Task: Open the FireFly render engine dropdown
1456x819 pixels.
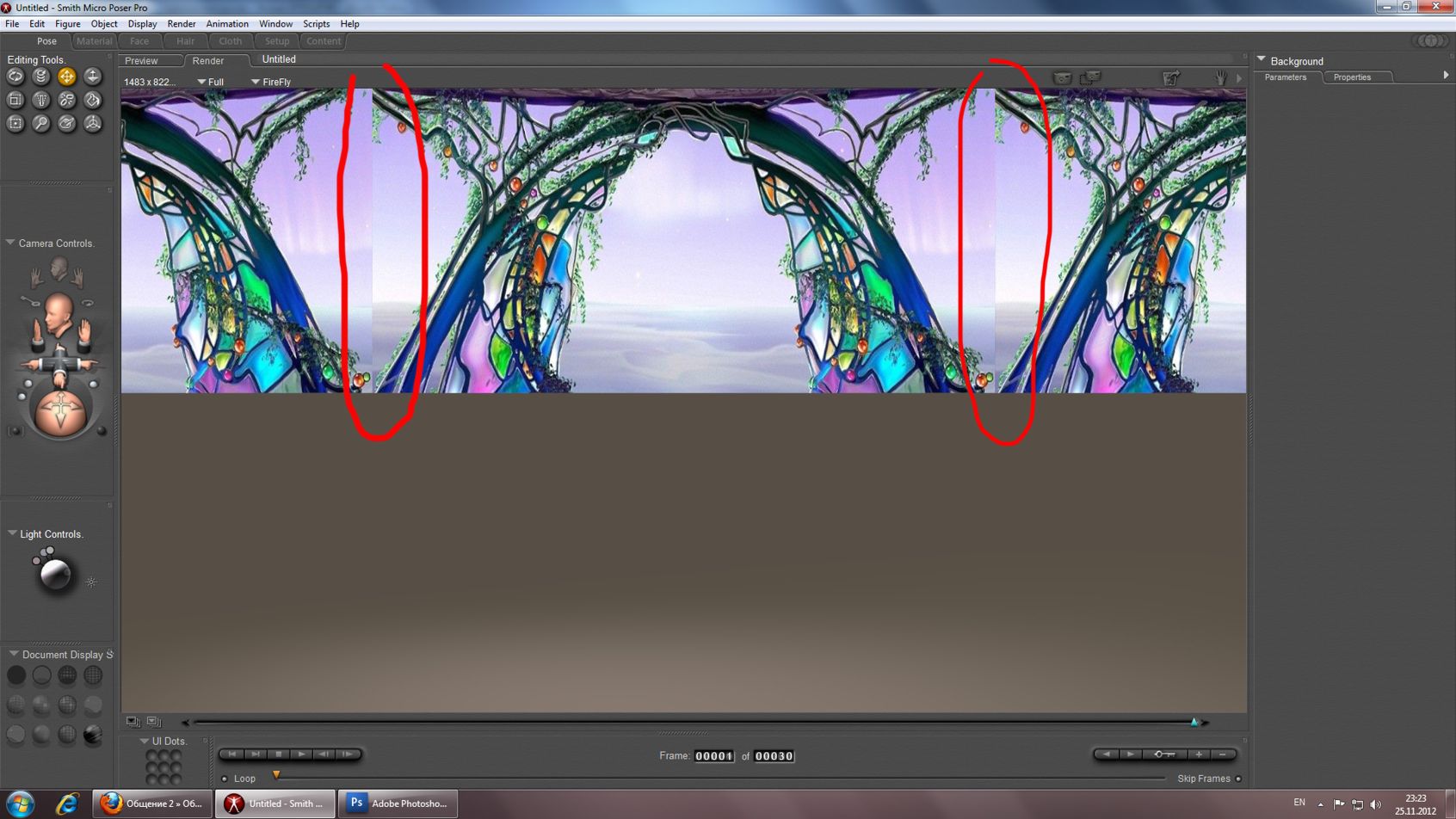Action: pos(271,82)
